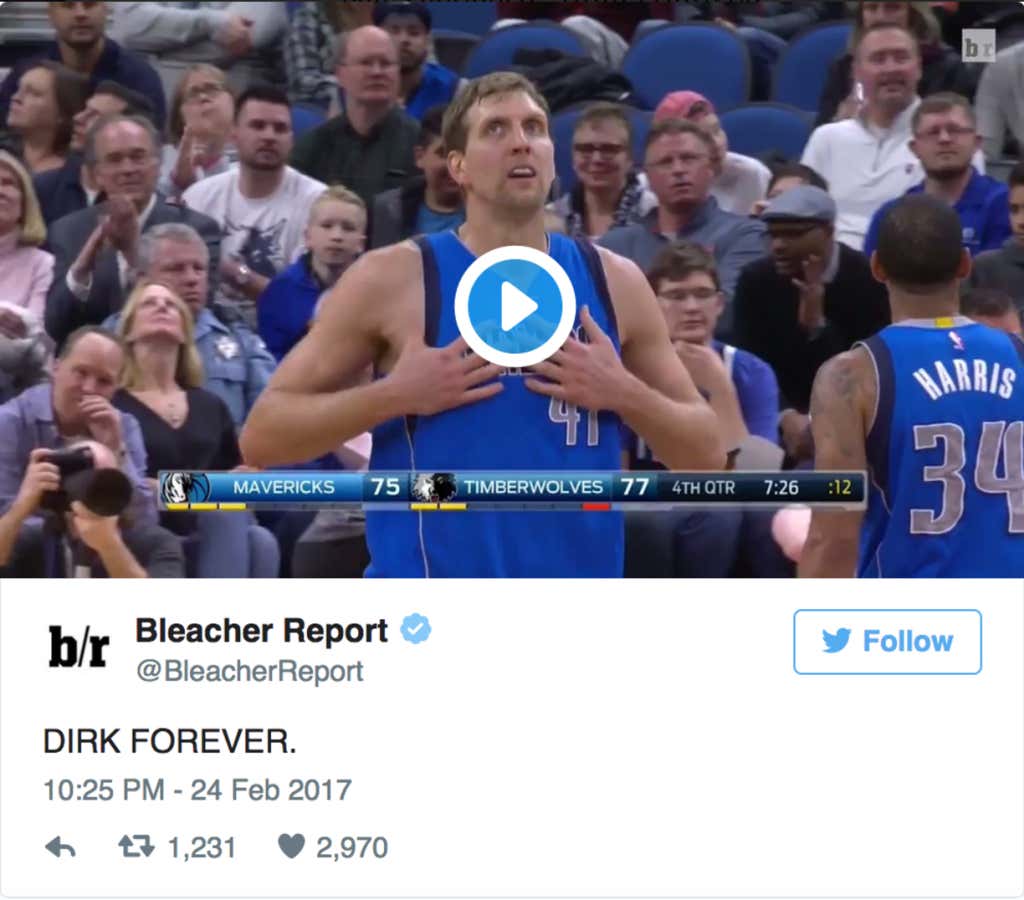Screen dimensions: 1024x900
Task: Click the Mavericks logo in the scoreboard
Action: pyautogui.click(x=186, y=488)
